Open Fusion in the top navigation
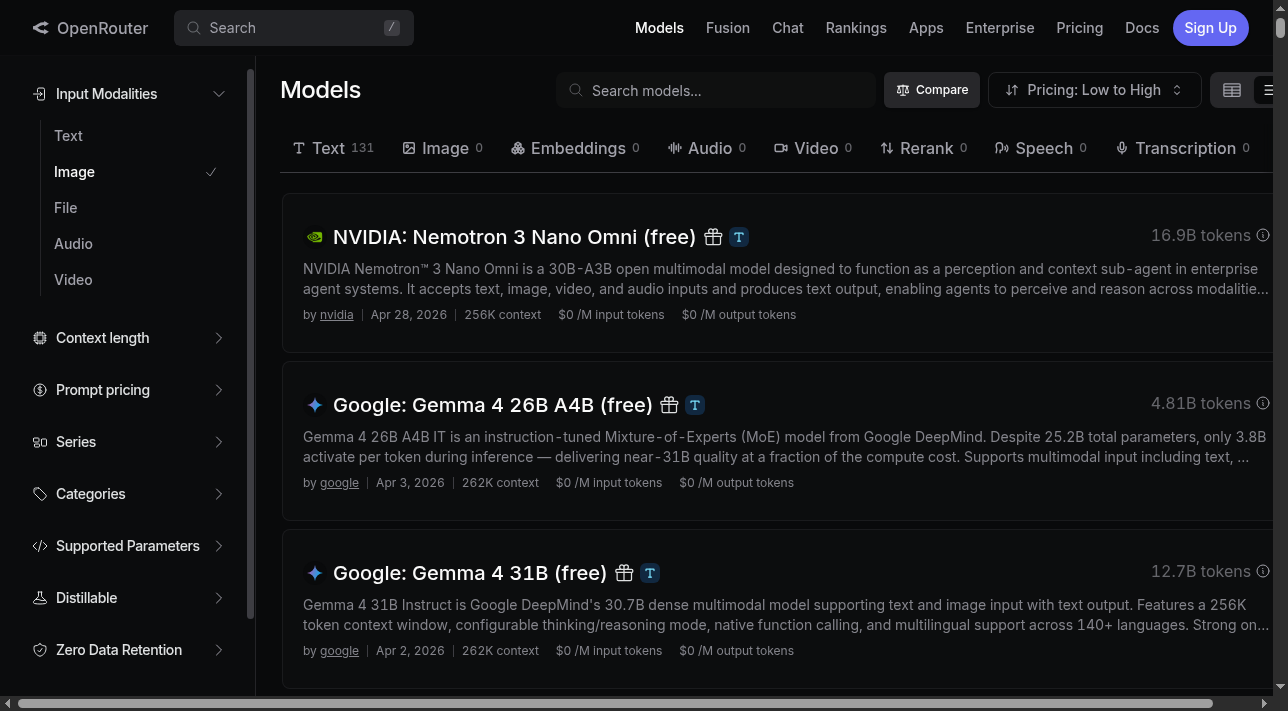The image size is (1288, 711). pyautogui.click(x=728, y=28)
